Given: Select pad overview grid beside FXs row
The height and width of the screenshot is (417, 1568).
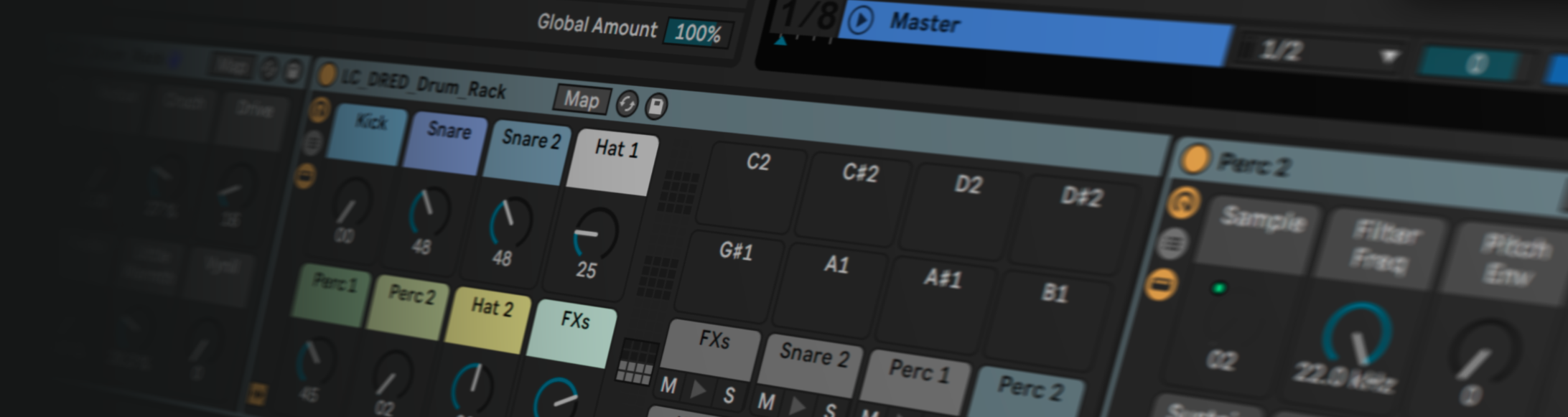Looking at the screenshot, I should pyautogui.click(x=636, y=362).
